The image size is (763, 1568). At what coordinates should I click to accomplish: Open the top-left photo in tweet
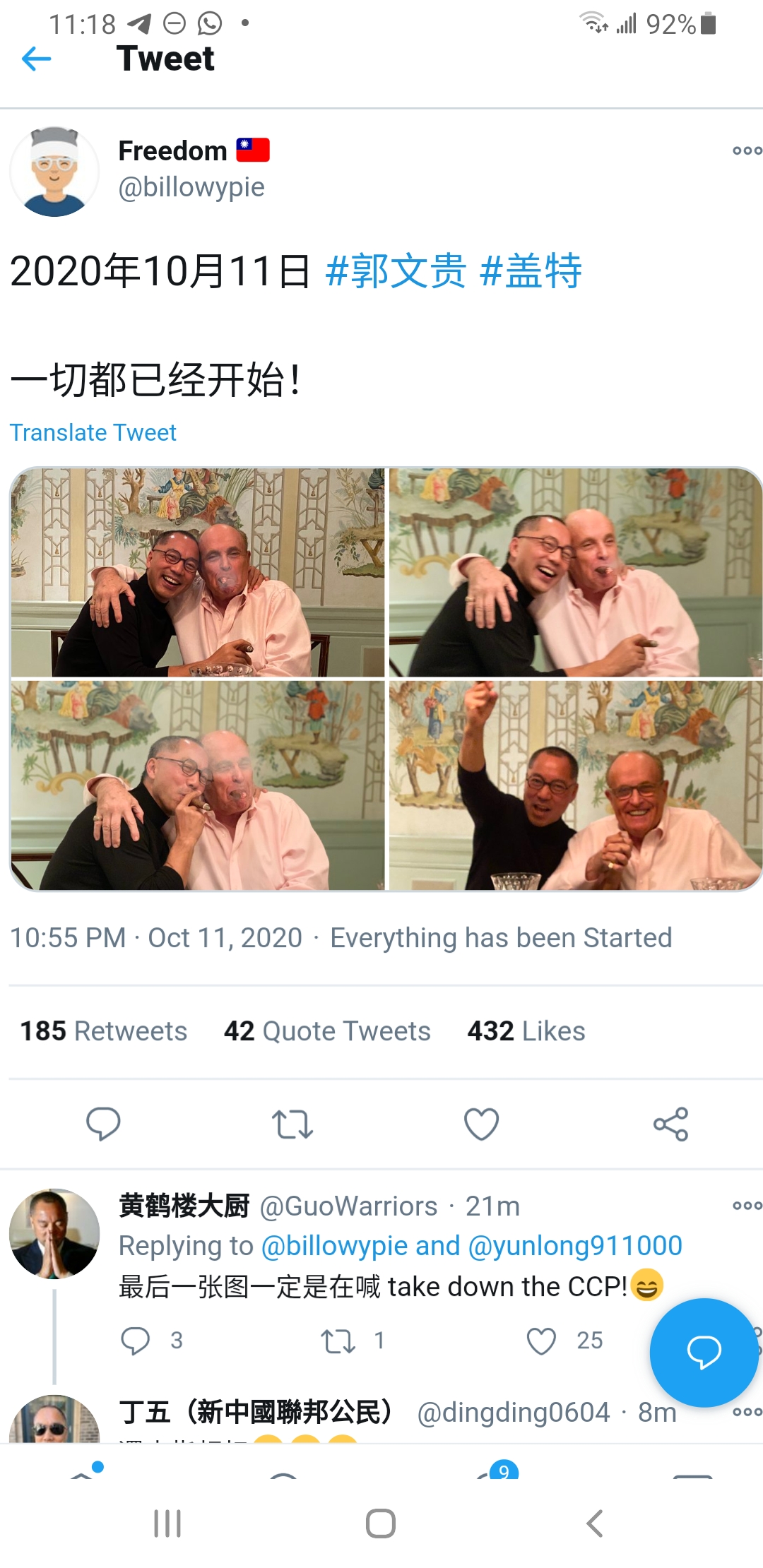tap(198, 572)
